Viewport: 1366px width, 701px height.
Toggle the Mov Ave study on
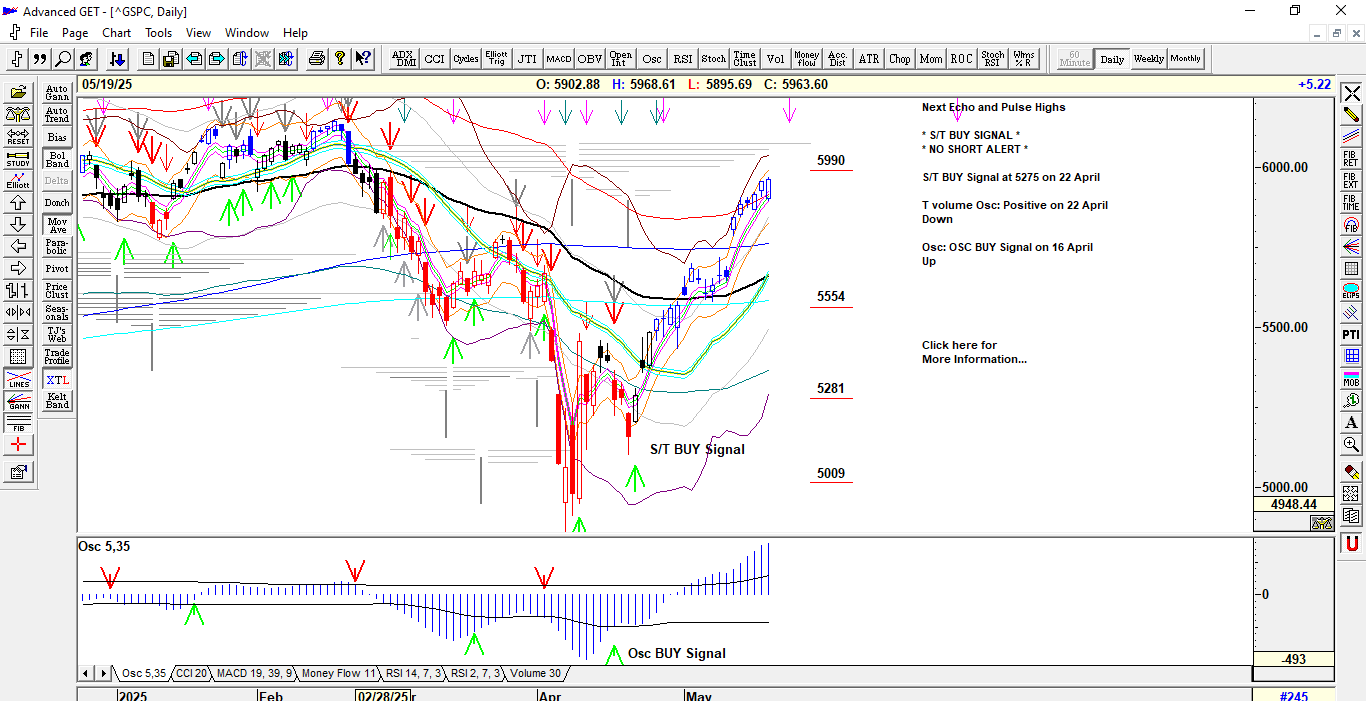(57, 225)
